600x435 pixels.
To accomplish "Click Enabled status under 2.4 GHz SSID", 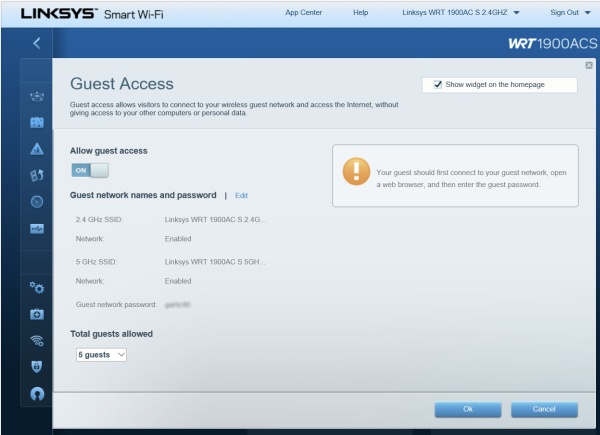I will coord(178,239).
